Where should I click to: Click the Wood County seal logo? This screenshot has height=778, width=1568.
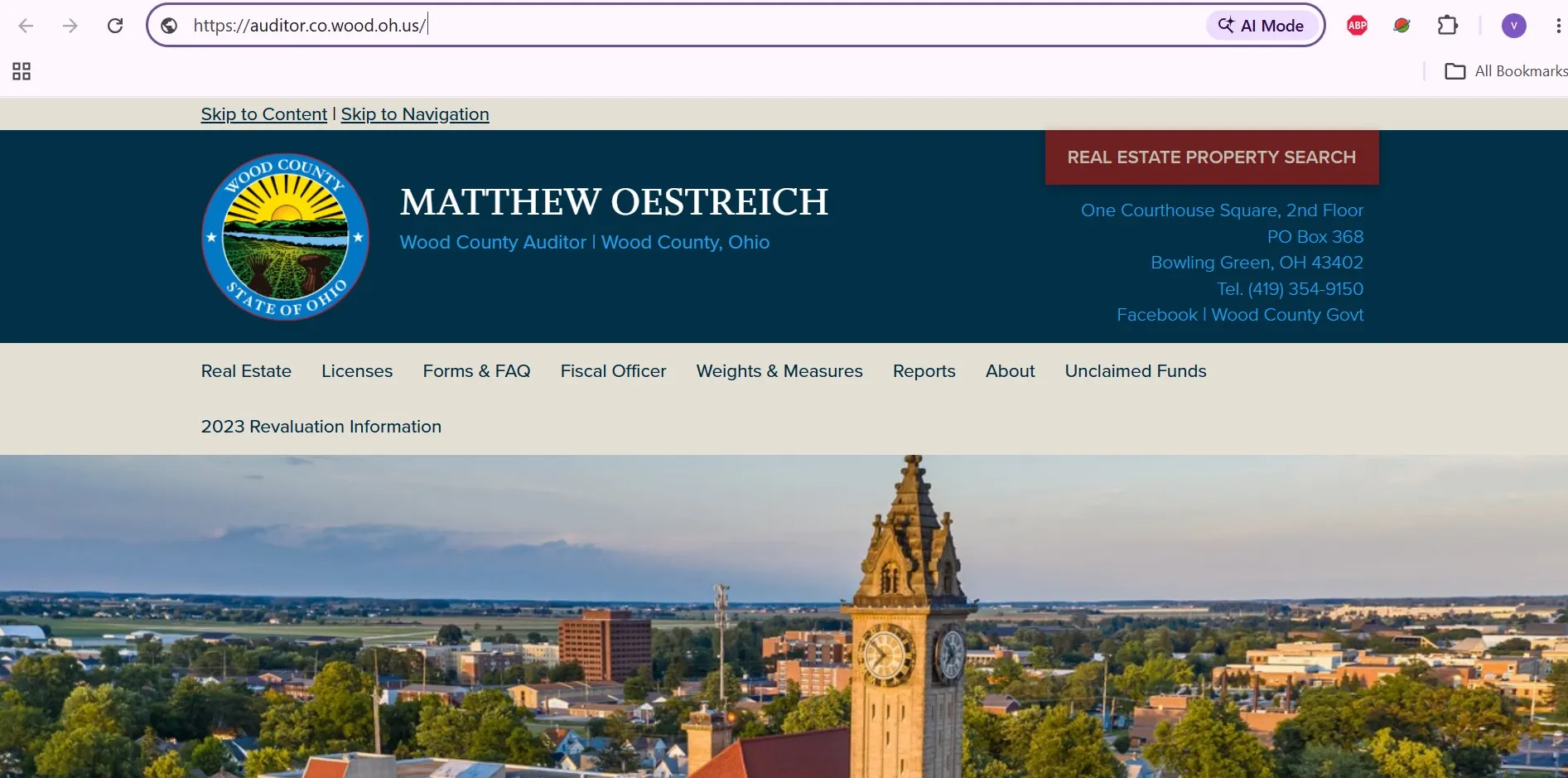[286, 237]
